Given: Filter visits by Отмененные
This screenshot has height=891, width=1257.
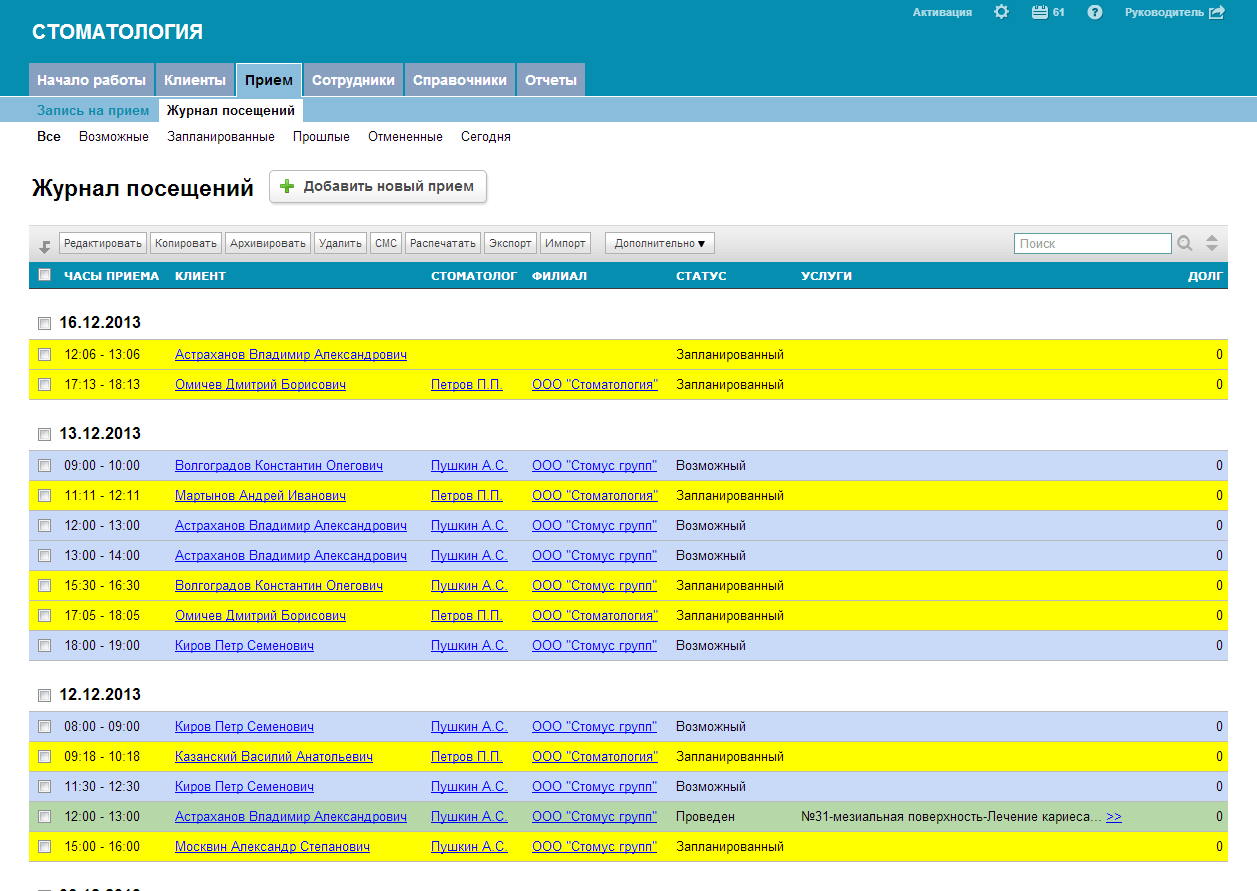Looking at the screenshot, I should 405,137.
